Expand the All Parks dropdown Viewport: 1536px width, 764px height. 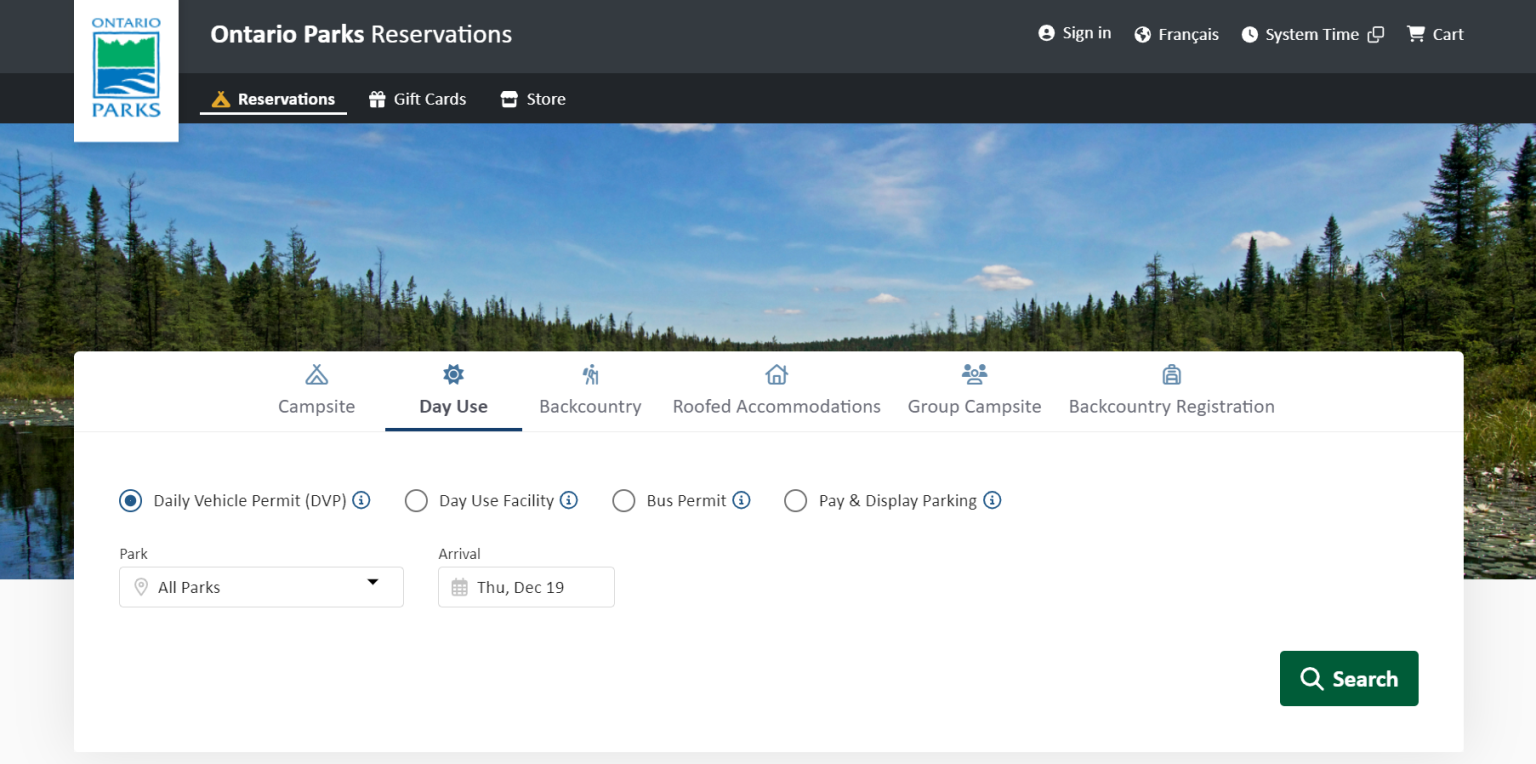(261, 587)
